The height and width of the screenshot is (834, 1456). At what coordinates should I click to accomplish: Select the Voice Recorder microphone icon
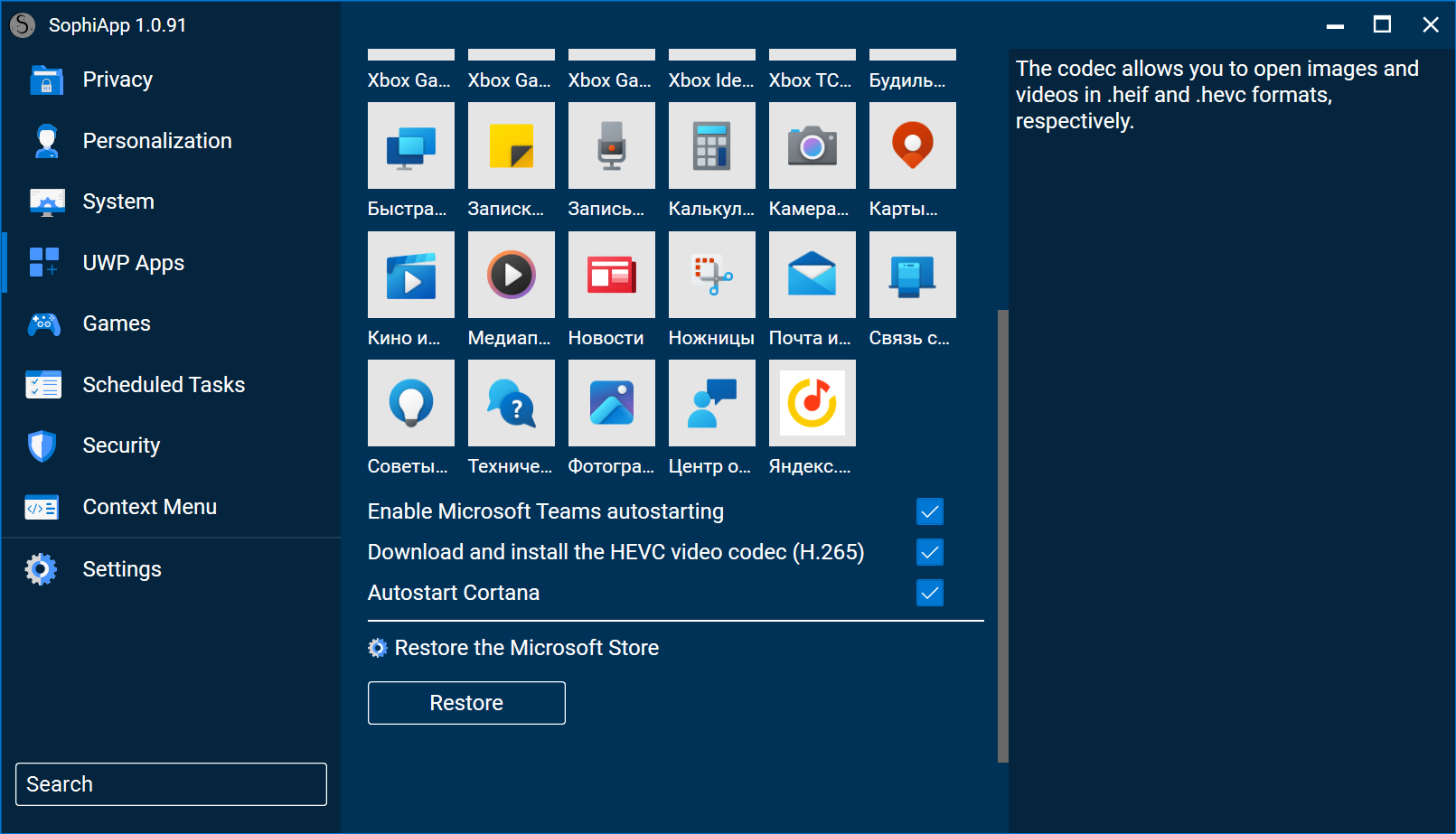[x=611, y=146]
